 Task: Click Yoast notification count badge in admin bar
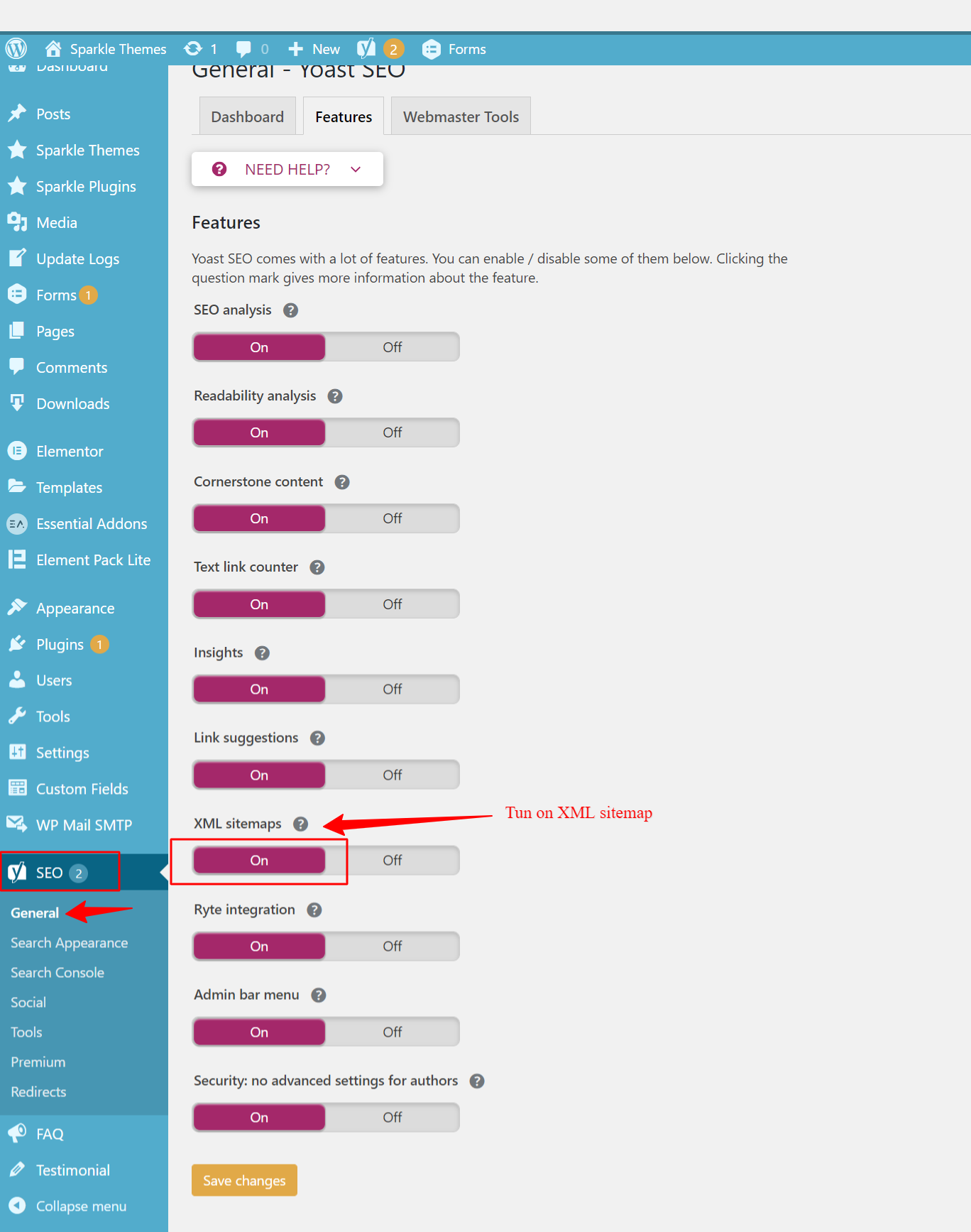(393, 49)
